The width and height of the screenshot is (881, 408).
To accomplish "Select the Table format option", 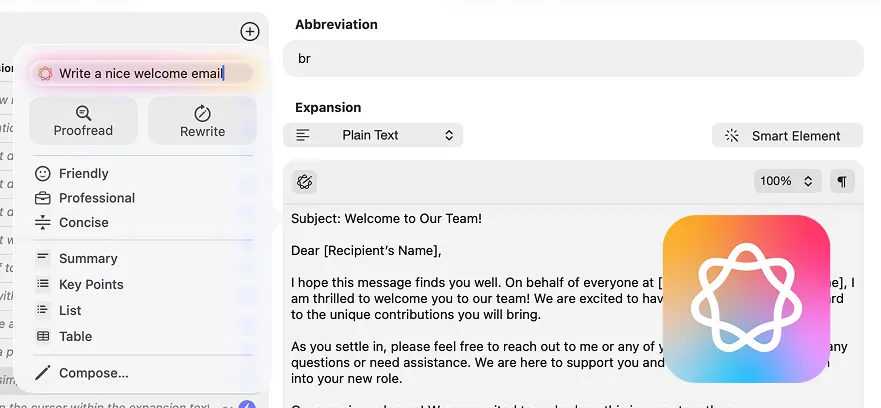I will click(75, 336).
